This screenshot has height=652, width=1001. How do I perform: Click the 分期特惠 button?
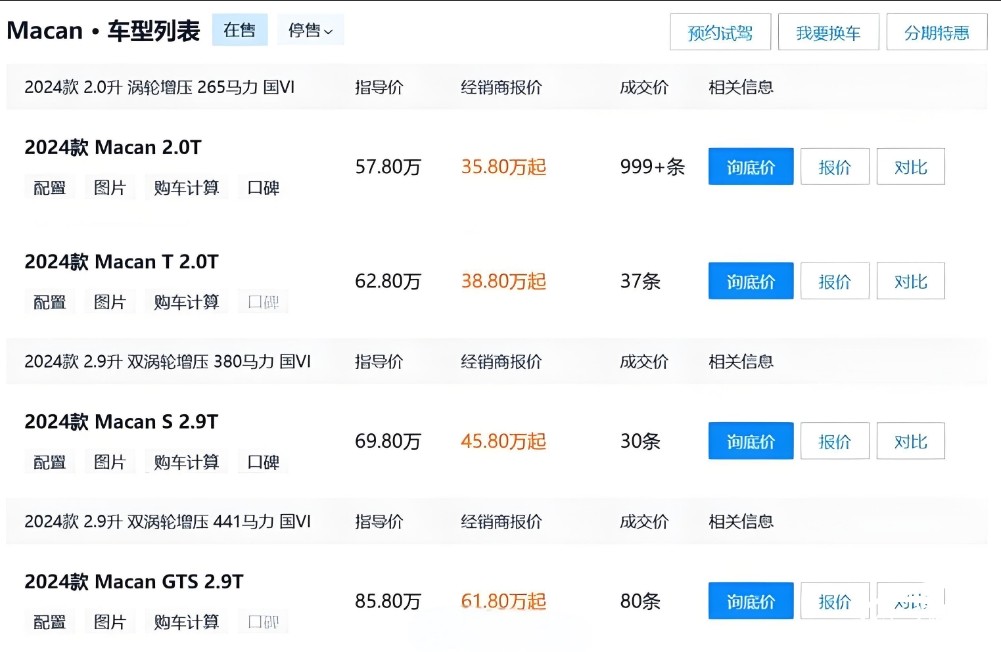(937, 33)
